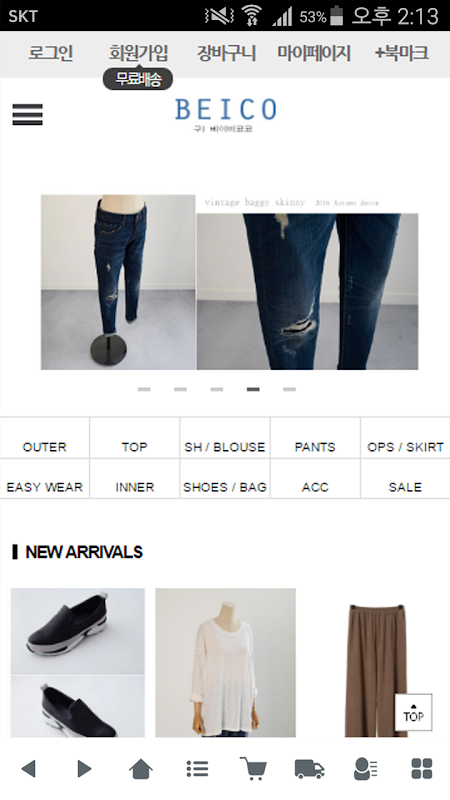Screen dimensions: 450x800
Task: Open the category list icon
Action: pyautogui.click(x=197, y=768)
